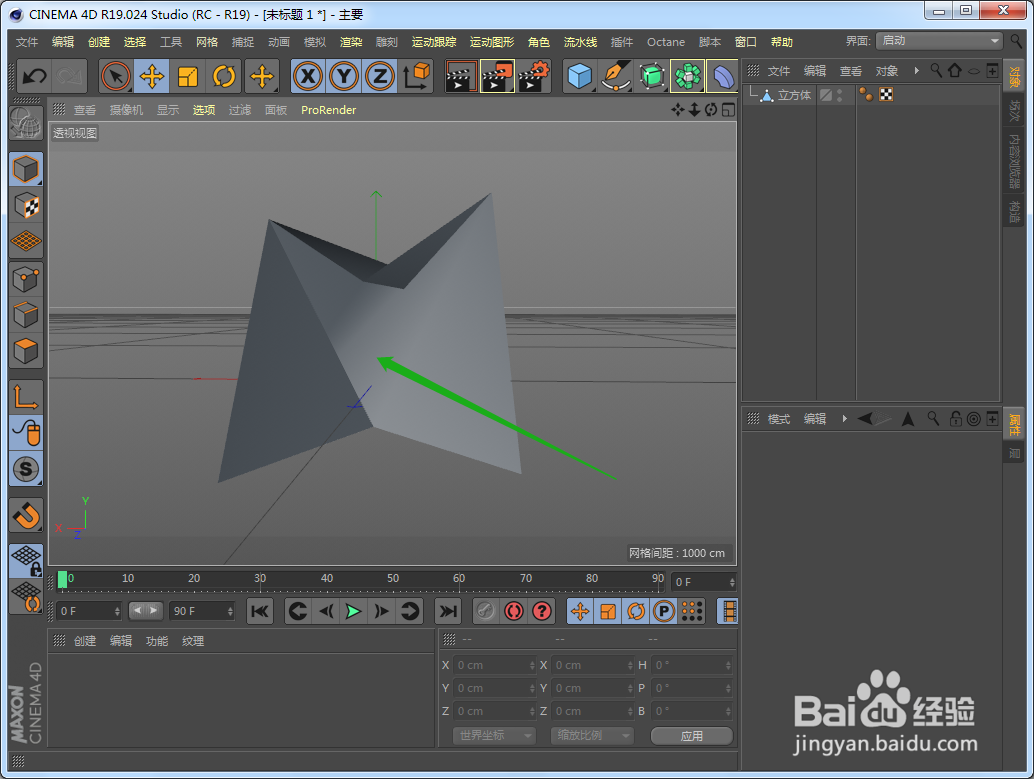Viewport: 1034px width, 779px height.
Task: Open the 界面 layout dropdown
Action: coord(940,41)
